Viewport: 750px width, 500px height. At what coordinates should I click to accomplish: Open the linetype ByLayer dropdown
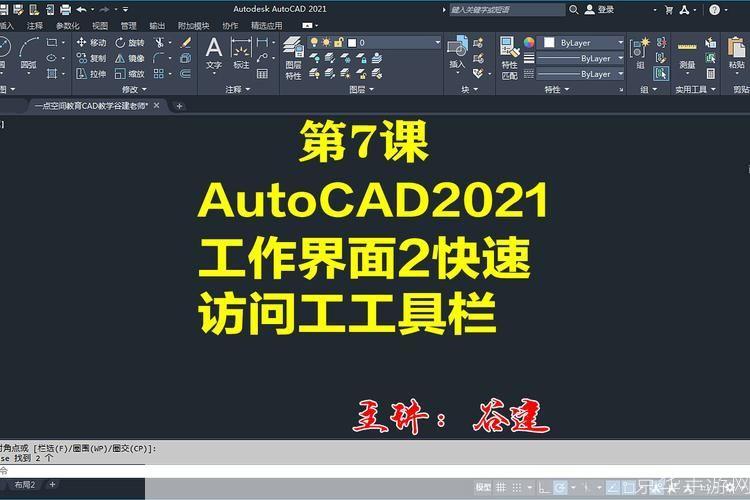point(581,74)
